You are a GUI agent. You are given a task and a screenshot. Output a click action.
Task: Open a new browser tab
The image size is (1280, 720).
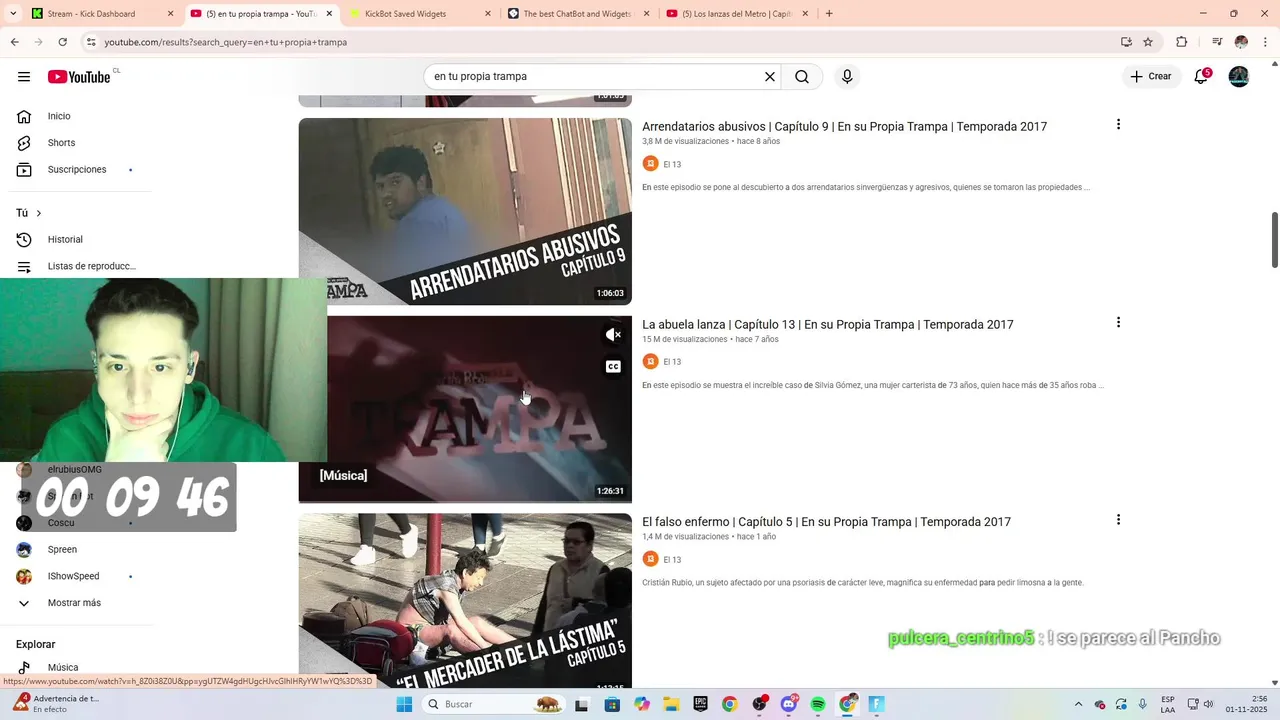[x=829, y=14]
